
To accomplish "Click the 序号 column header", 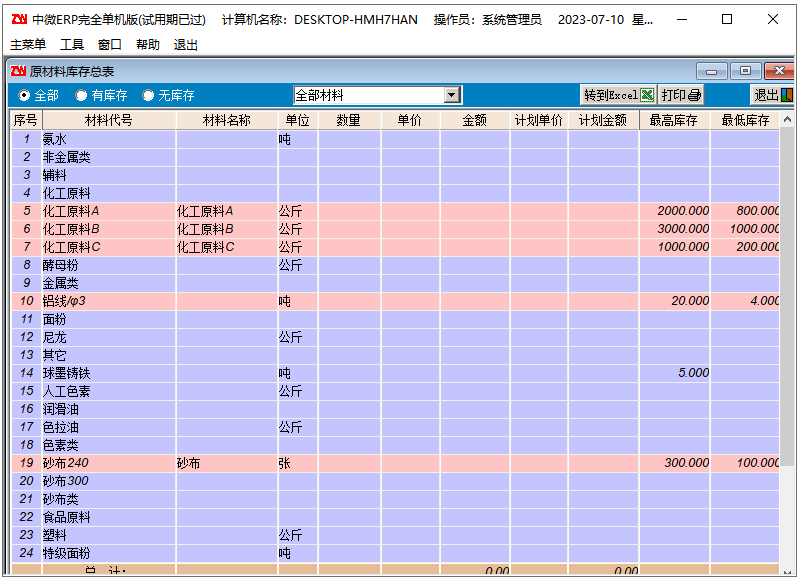I will pyautogui.click(x=26, y=120).
